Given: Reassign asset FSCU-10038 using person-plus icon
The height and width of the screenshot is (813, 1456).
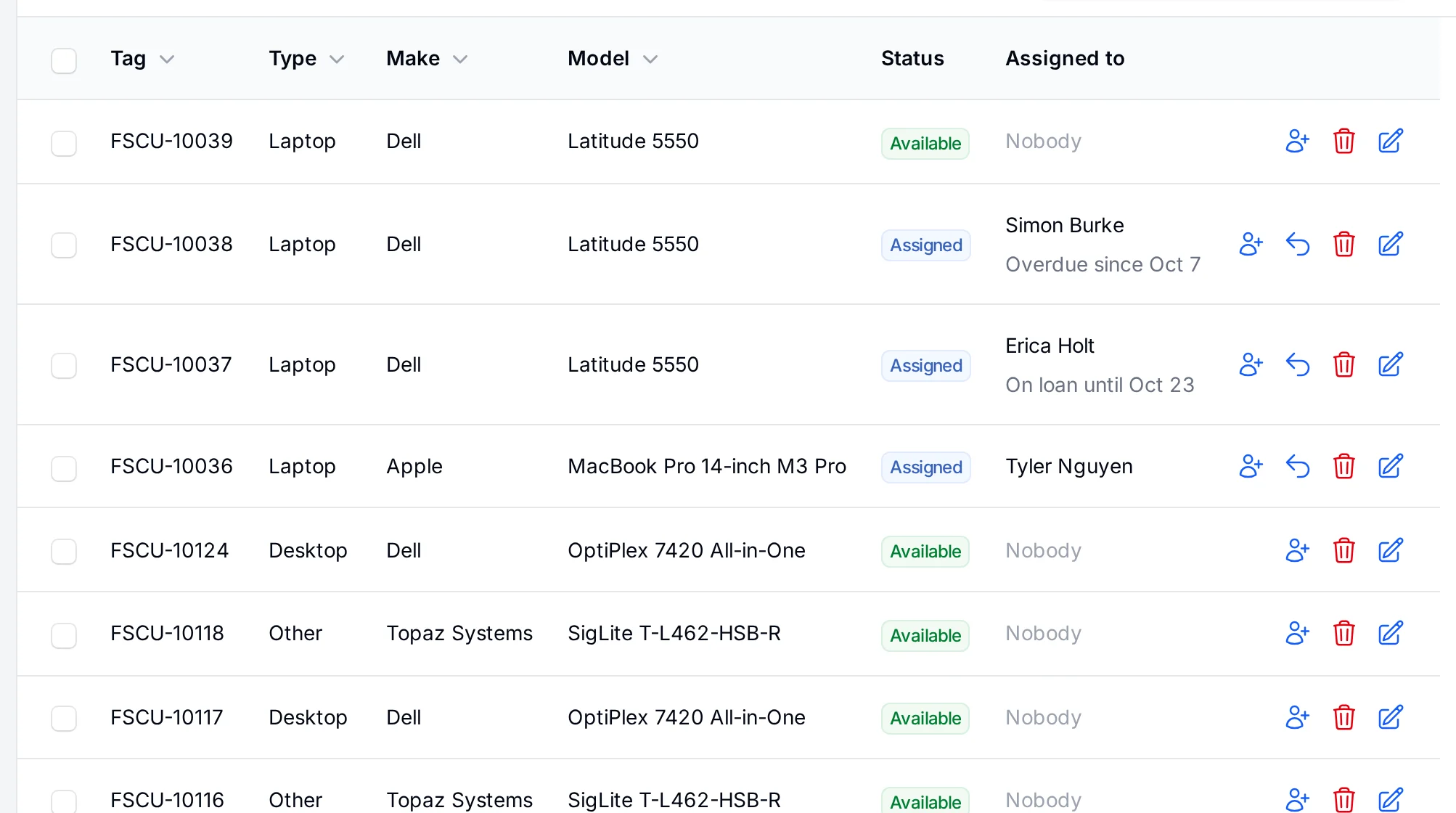Looking at the screenshot, I should pyautogui.click(x=1251, y=244).
